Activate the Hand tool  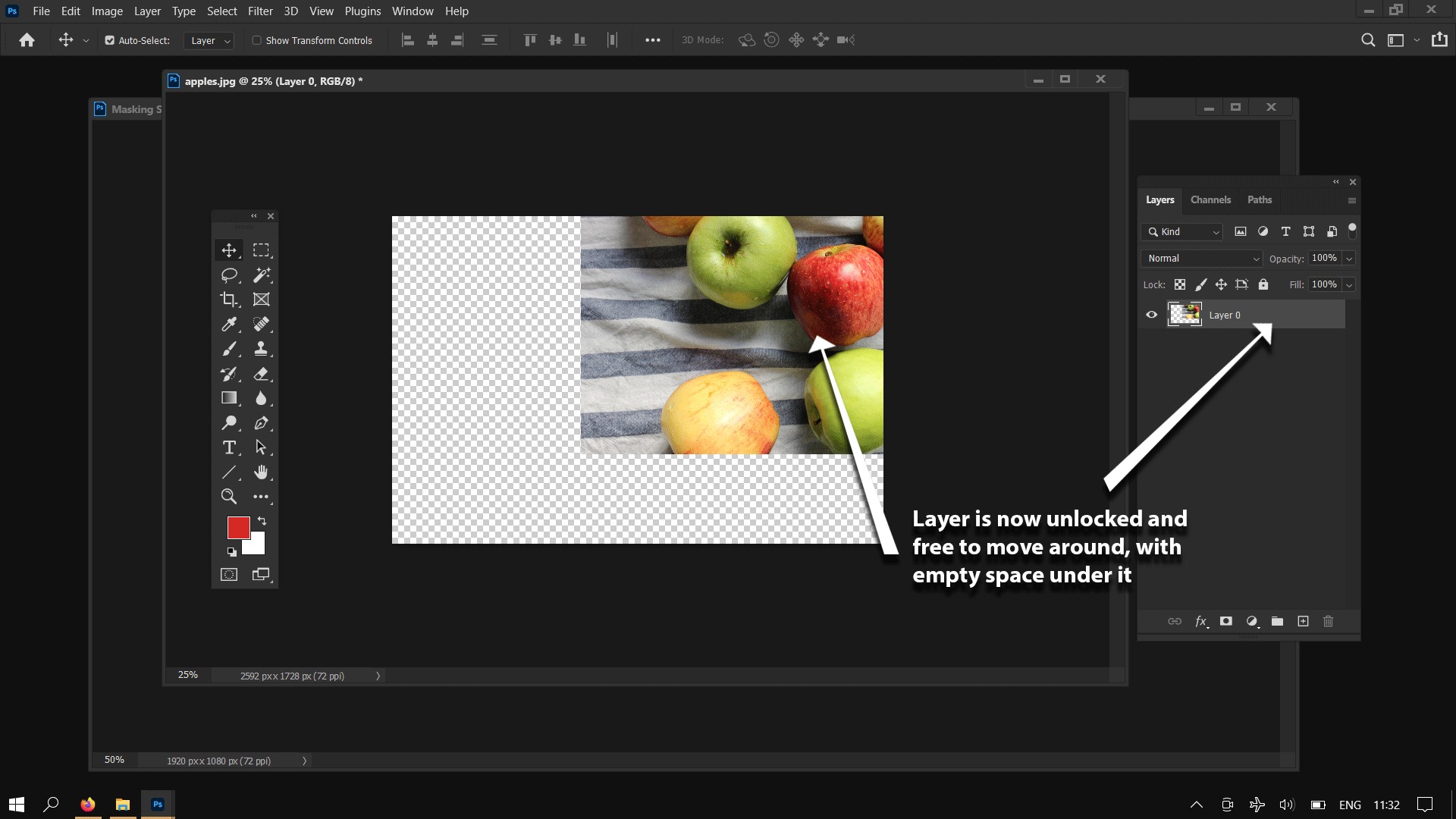pos(261,472)
